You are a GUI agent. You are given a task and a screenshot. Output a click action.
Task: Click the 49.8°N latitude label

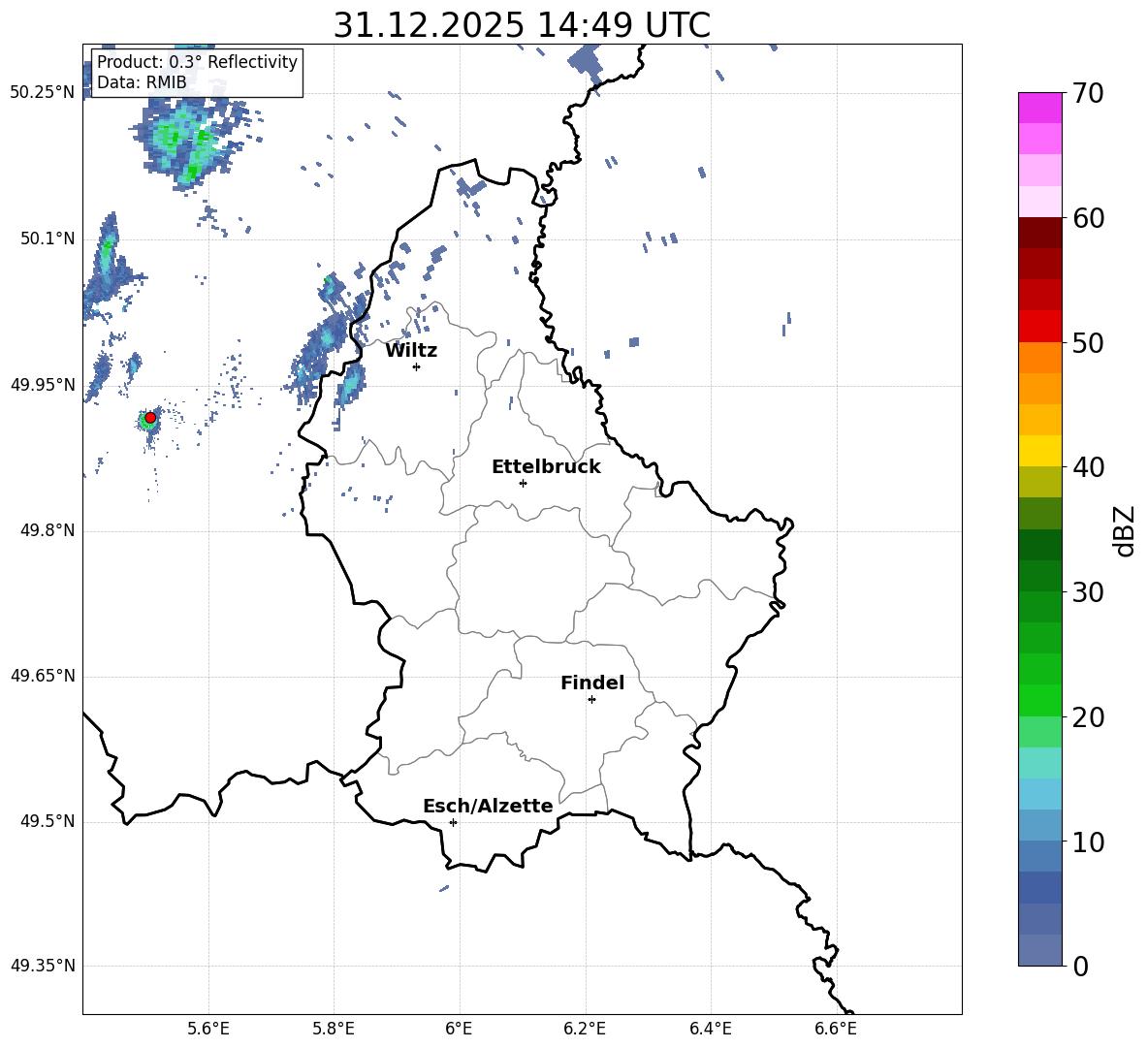click(48, 530)
